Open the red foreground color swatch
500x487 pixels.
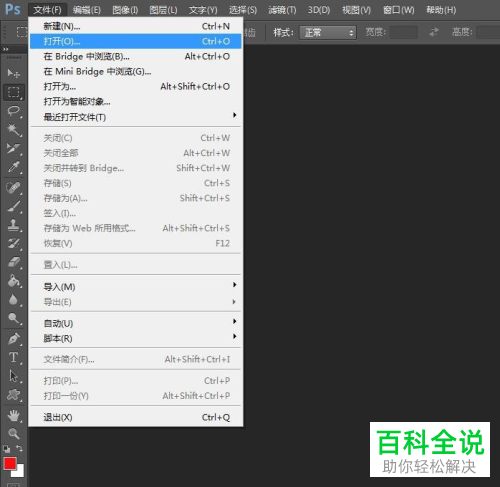pos(10,463)
